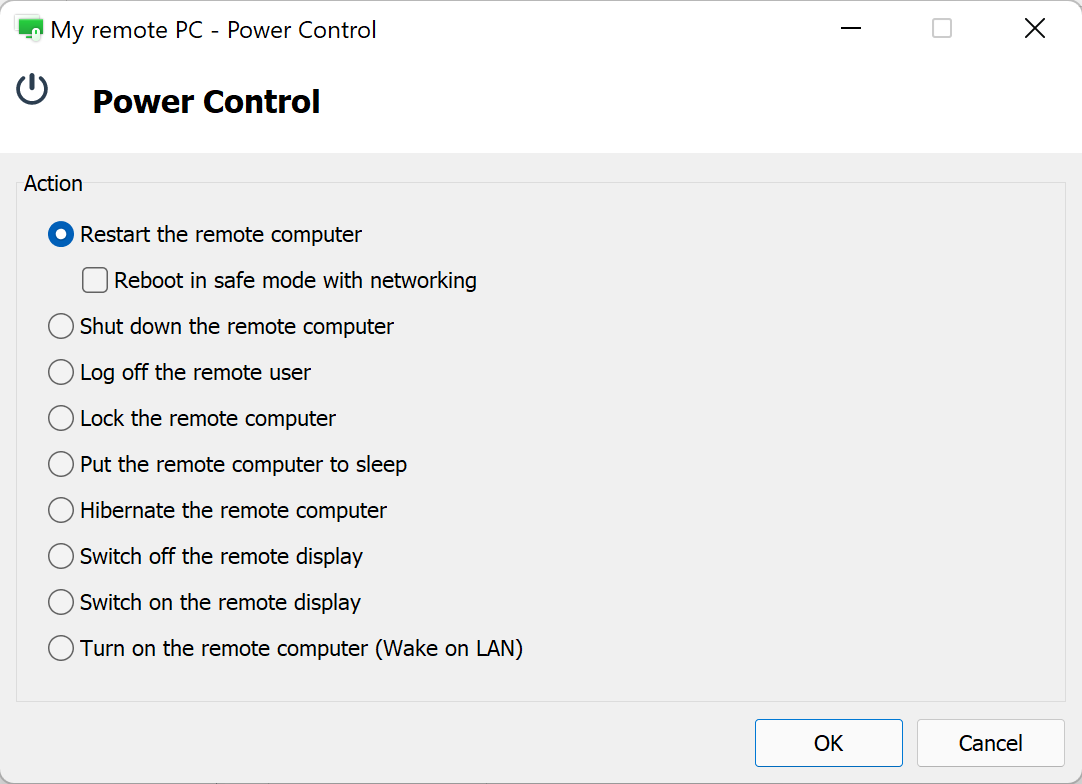Minimize the Power Control window
This screenshot has height=784, width=1082.
pyautogui.click(x=851, y=29)
